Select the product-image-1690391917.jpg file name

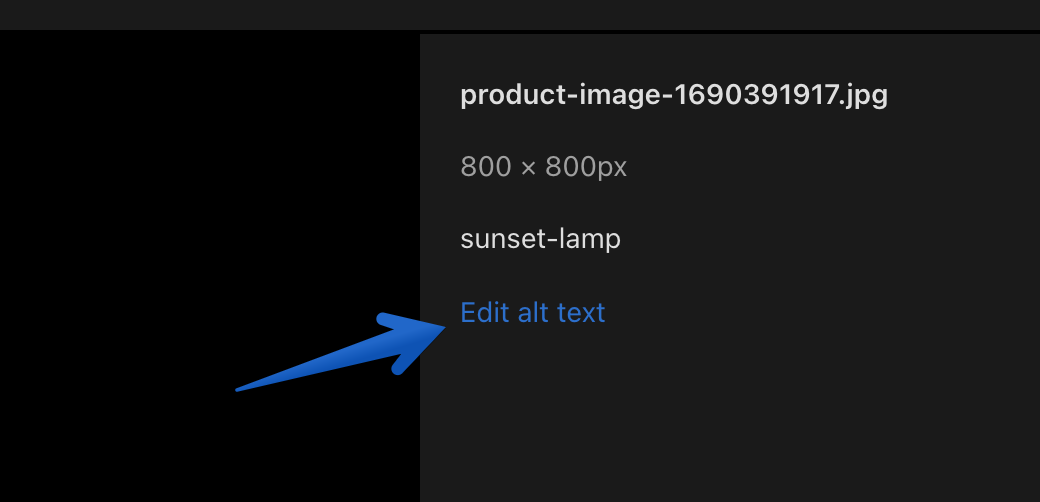click(x=673, y=95)
